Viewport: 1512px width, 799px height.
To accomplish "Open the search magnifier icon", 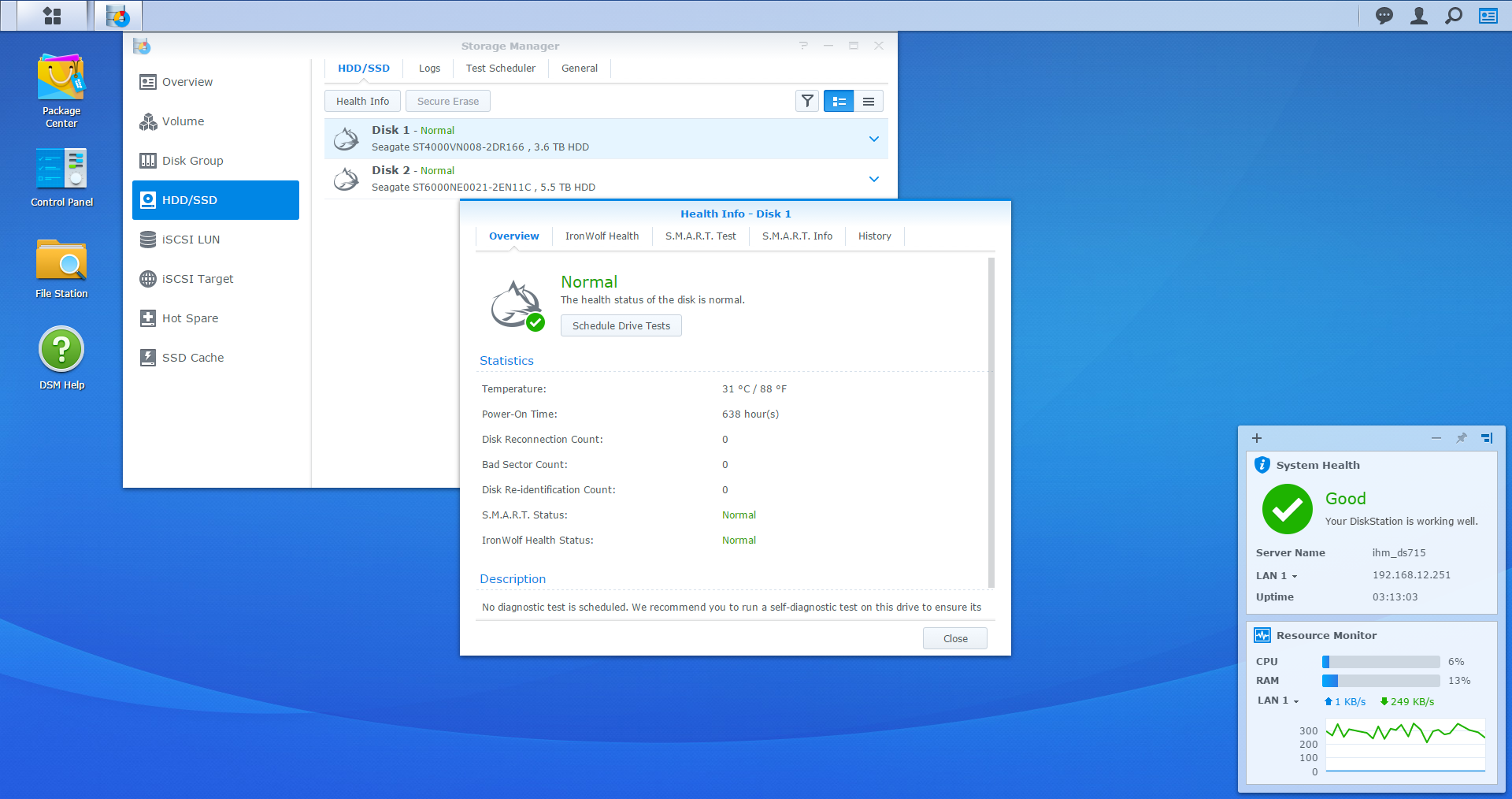I will [x=1454, y=16].
